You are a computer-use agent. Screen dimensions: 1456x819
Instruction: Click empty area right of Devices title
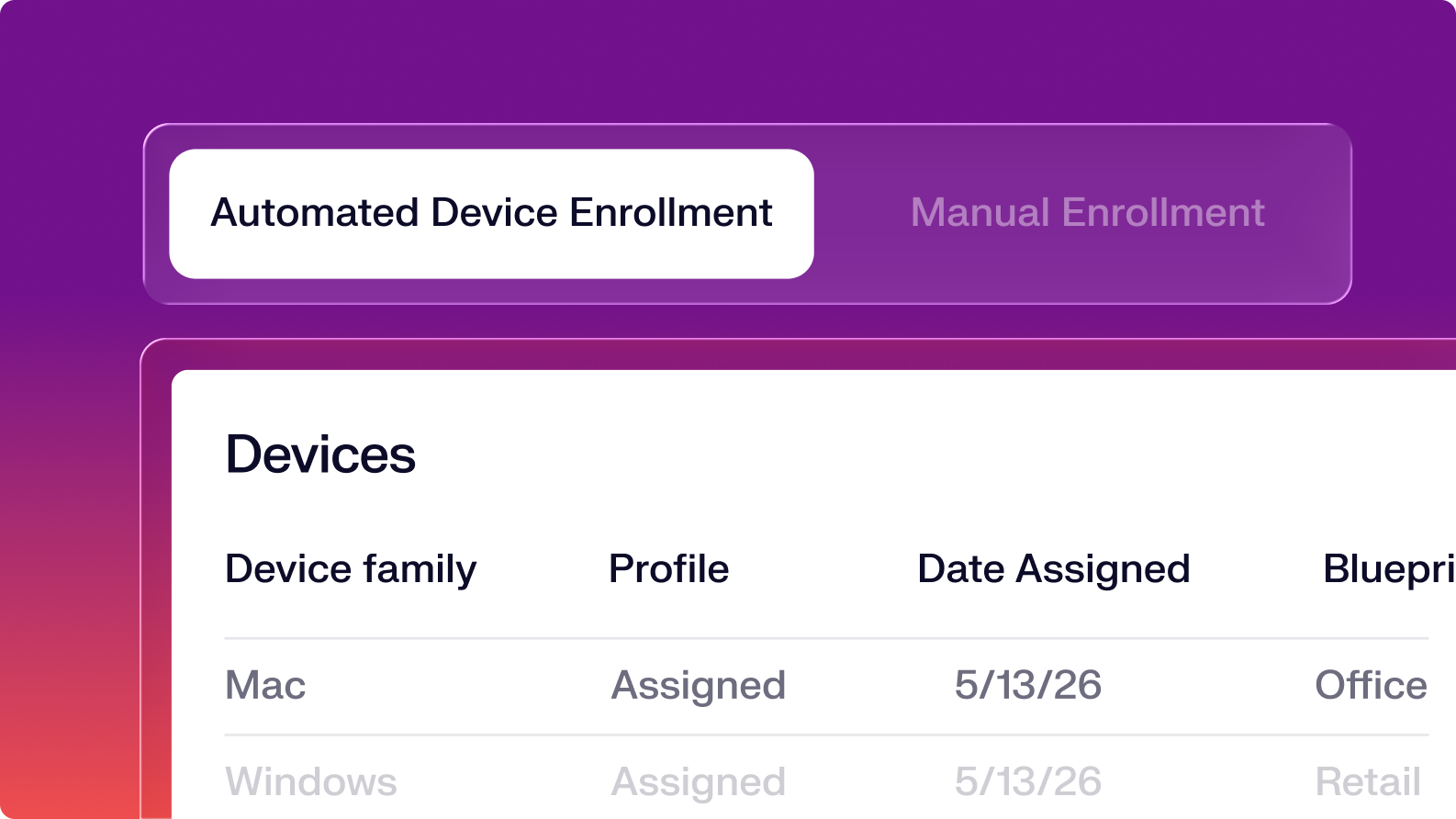pos(918,454)
